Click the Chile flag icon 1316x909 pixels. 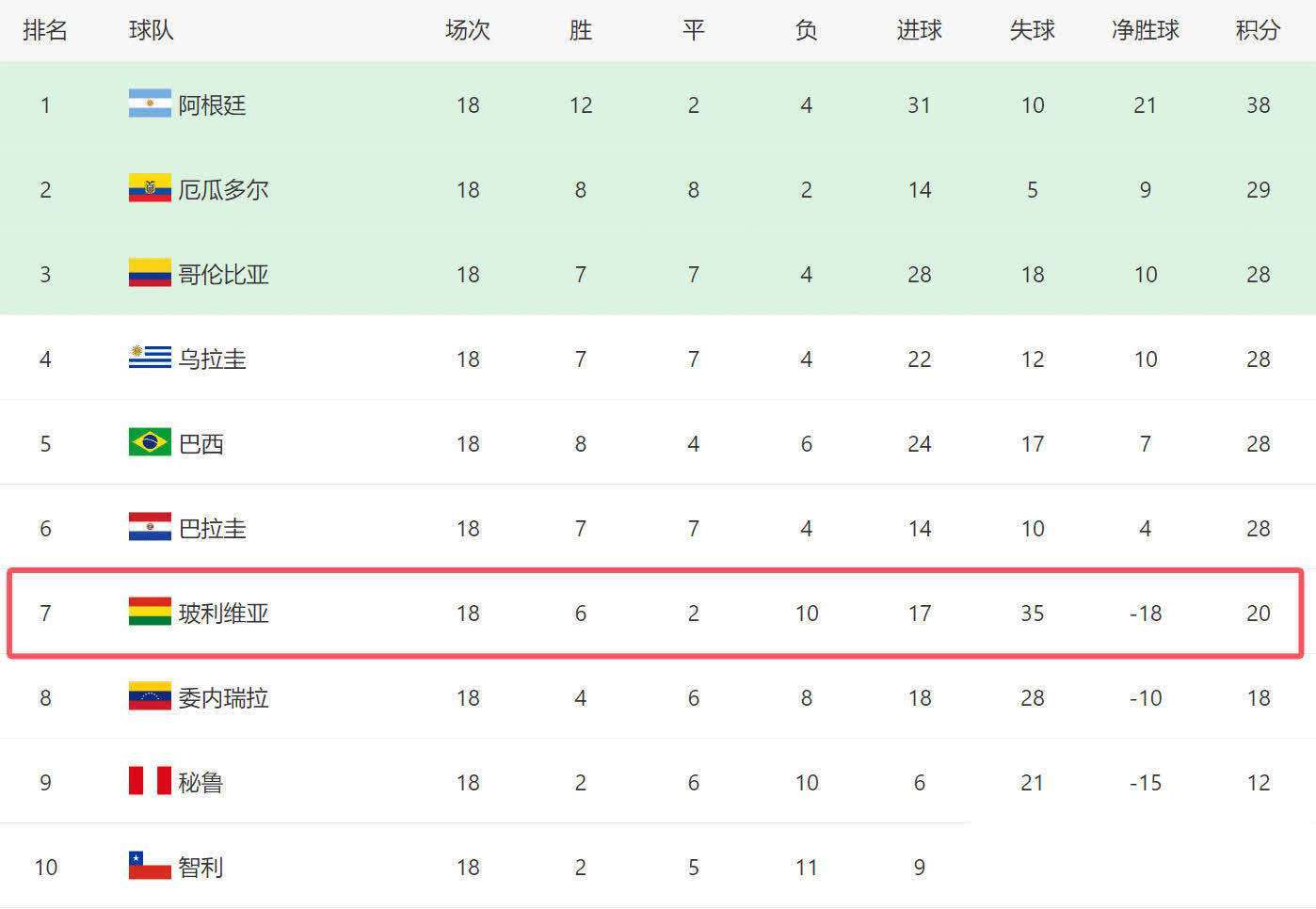coord(150,866)
